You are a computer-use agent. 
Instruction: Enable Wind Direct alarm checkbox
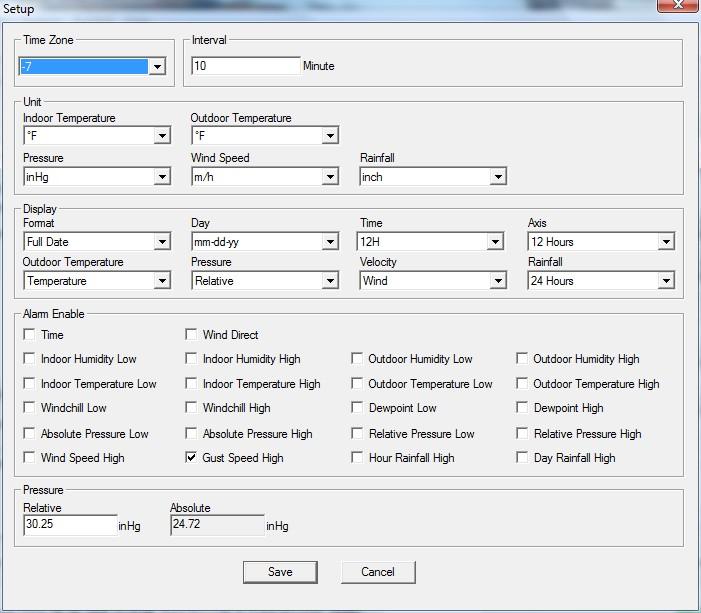[x=192, y=335]
